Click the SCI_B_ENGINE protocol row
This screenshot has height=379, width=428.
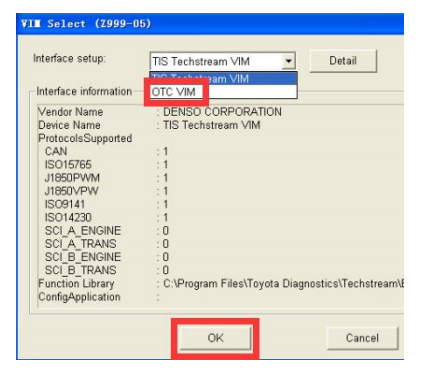pos(107,257)
